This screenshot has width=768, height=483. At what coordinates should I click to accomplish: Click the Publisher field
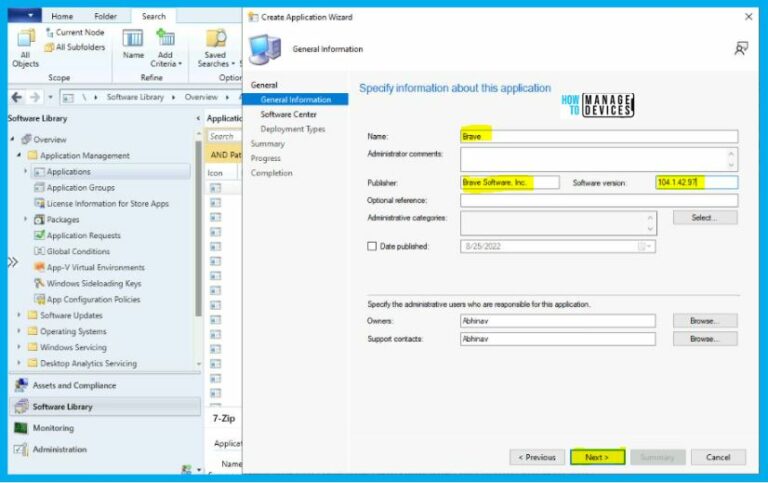coord(509,182)
